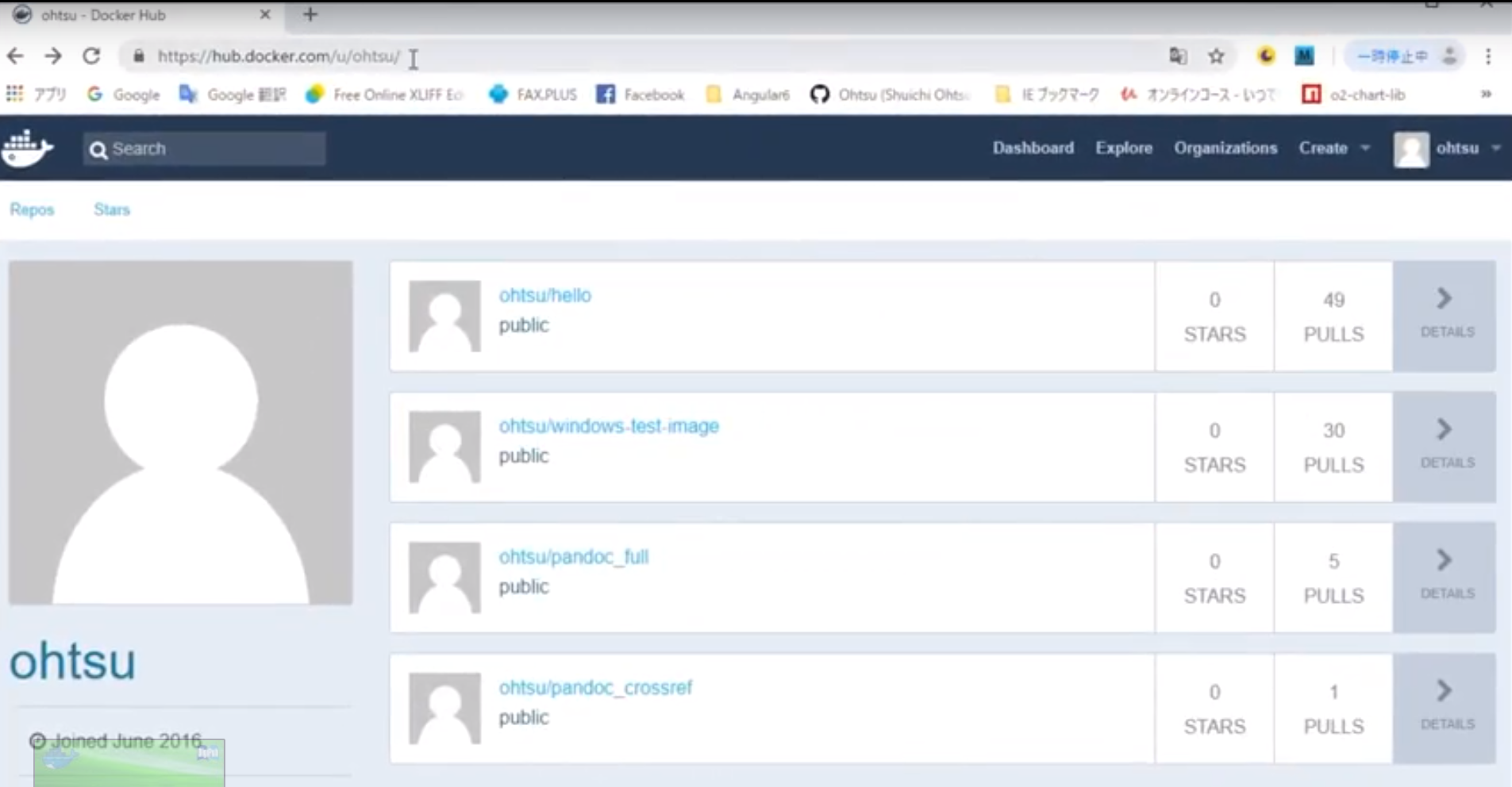1512x787 pixels.
Task: Click the Docker whale logo
Action: point(27,148)
